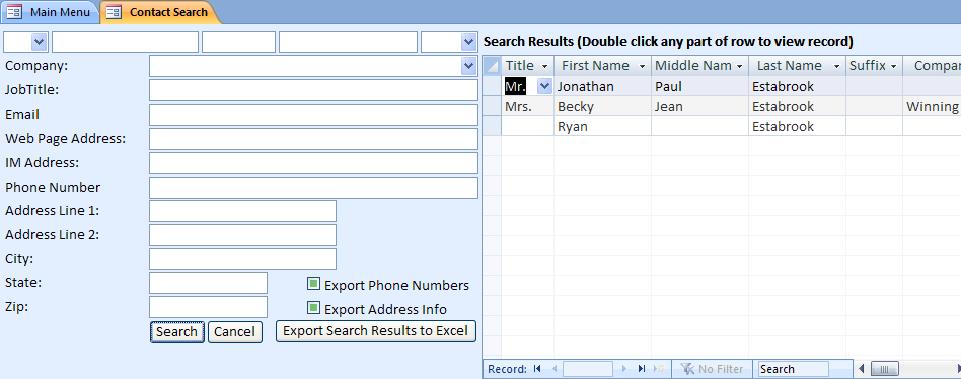Click the record number box

[x=588, y=369]
